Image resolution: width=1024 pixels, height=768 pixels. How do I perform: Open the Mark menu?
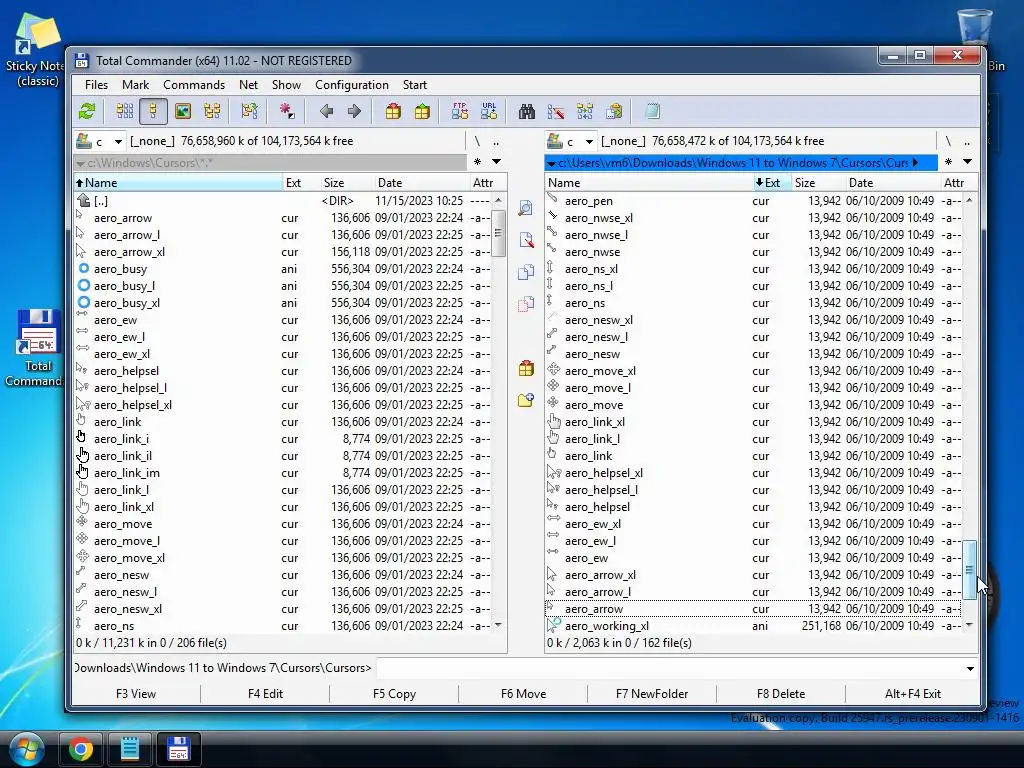[x=135, y=85]
